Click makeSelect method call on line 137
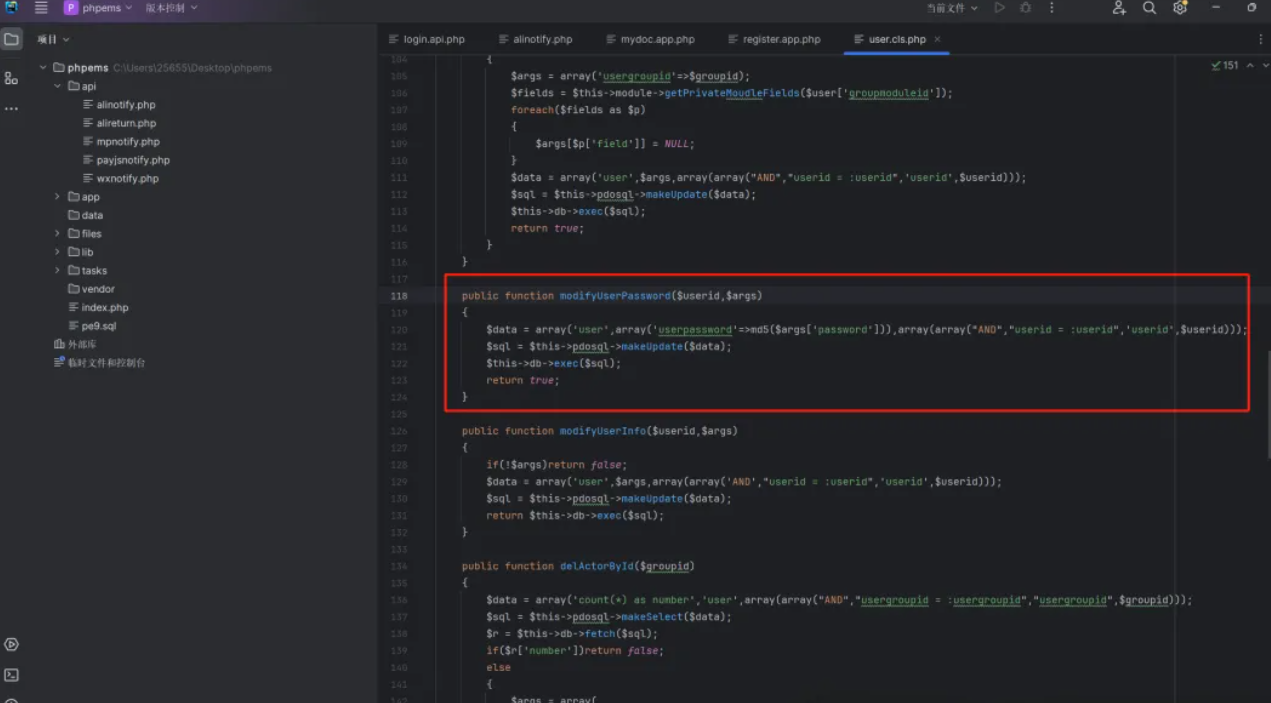Viewport: 1271px width, 703px height. [652, 617]
